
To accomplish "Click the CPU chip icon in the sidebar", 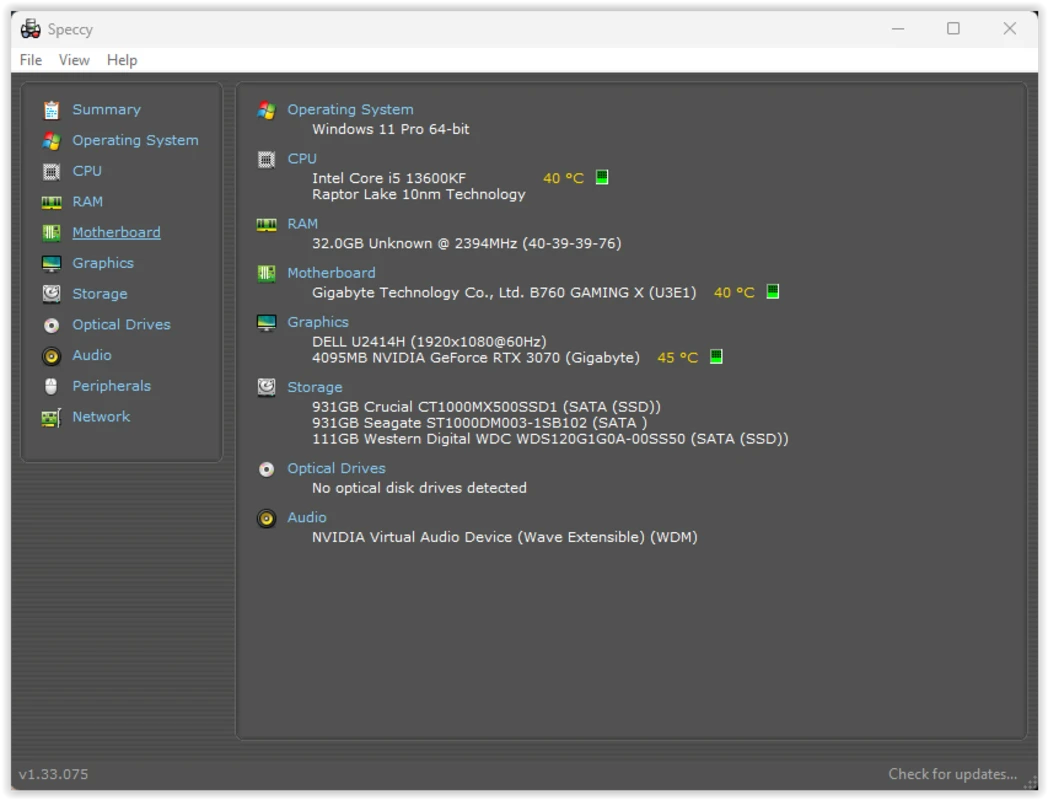I will coord(53,171).
